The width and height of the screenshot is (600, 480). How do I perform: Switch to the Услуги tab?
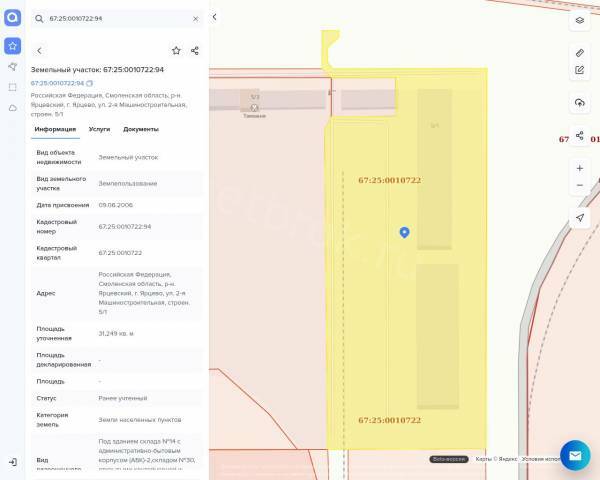tap(99, 129)
